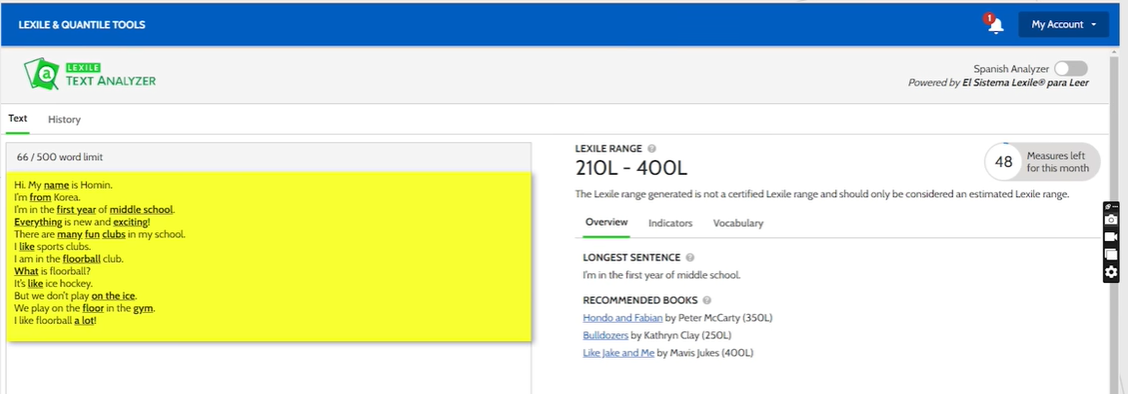Image resolution: width=1128 pixels, height=394 pixels.
Task: Click the underlined word 'floorball' in the text
Action: pos(82,259)
